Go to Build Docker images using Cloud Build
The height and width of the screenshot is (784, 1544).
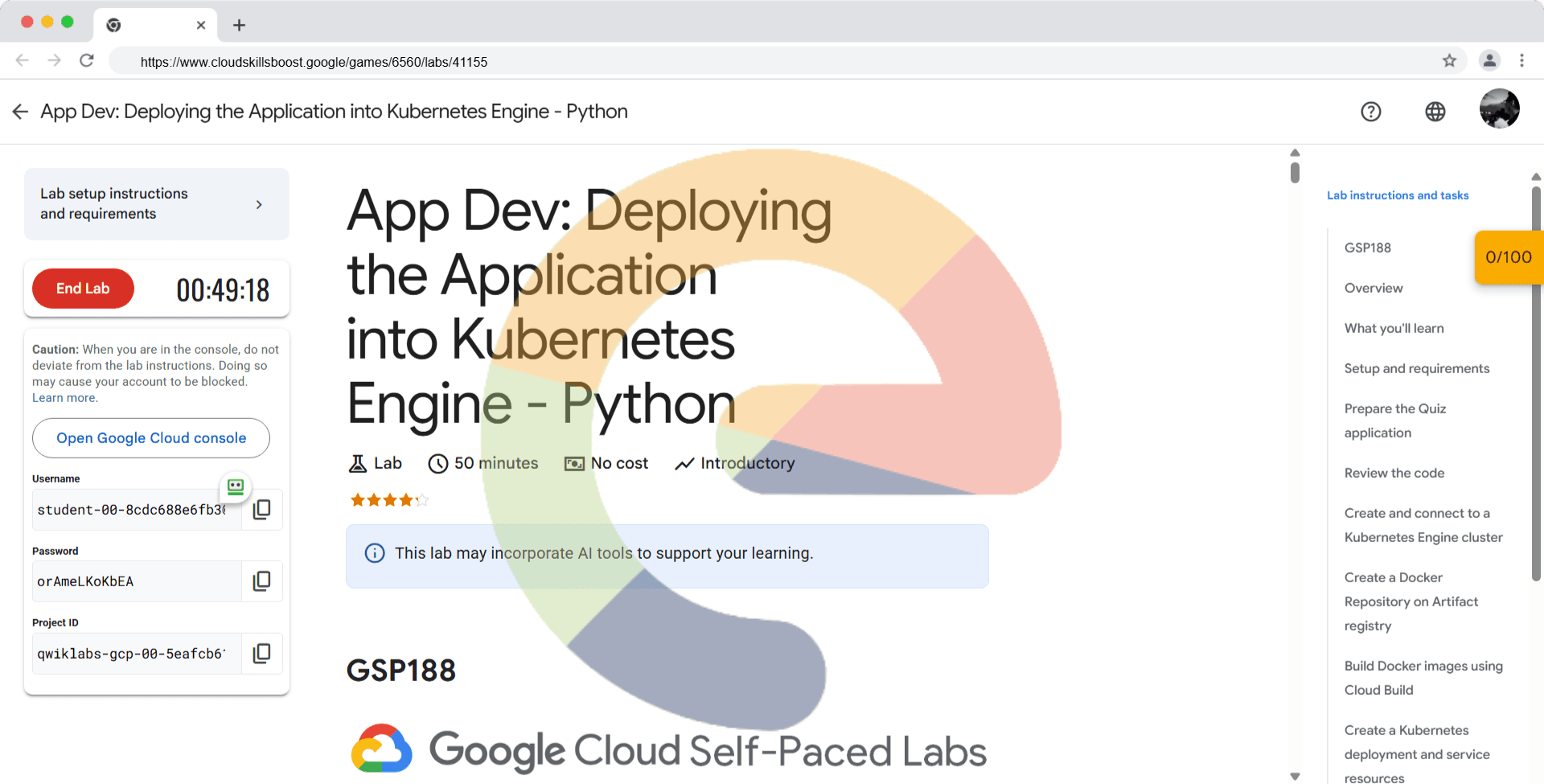(x=1423, y=678)
